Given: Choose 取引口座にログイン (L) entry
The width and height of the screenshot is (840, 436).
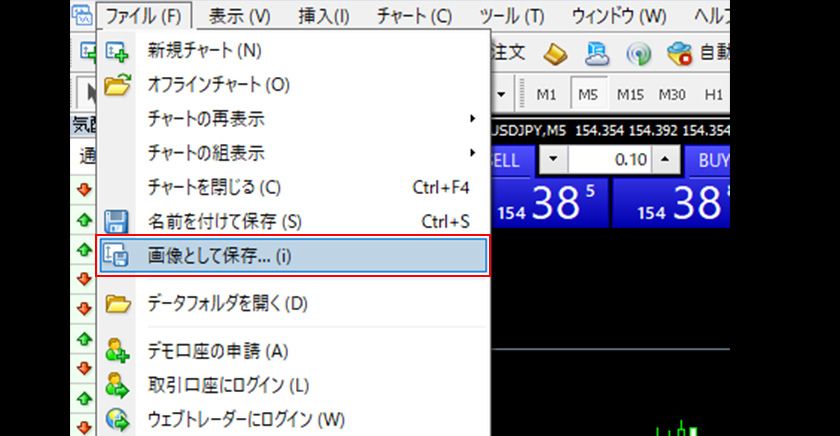Looking at the screenshot, I should [x=294, y=386].
